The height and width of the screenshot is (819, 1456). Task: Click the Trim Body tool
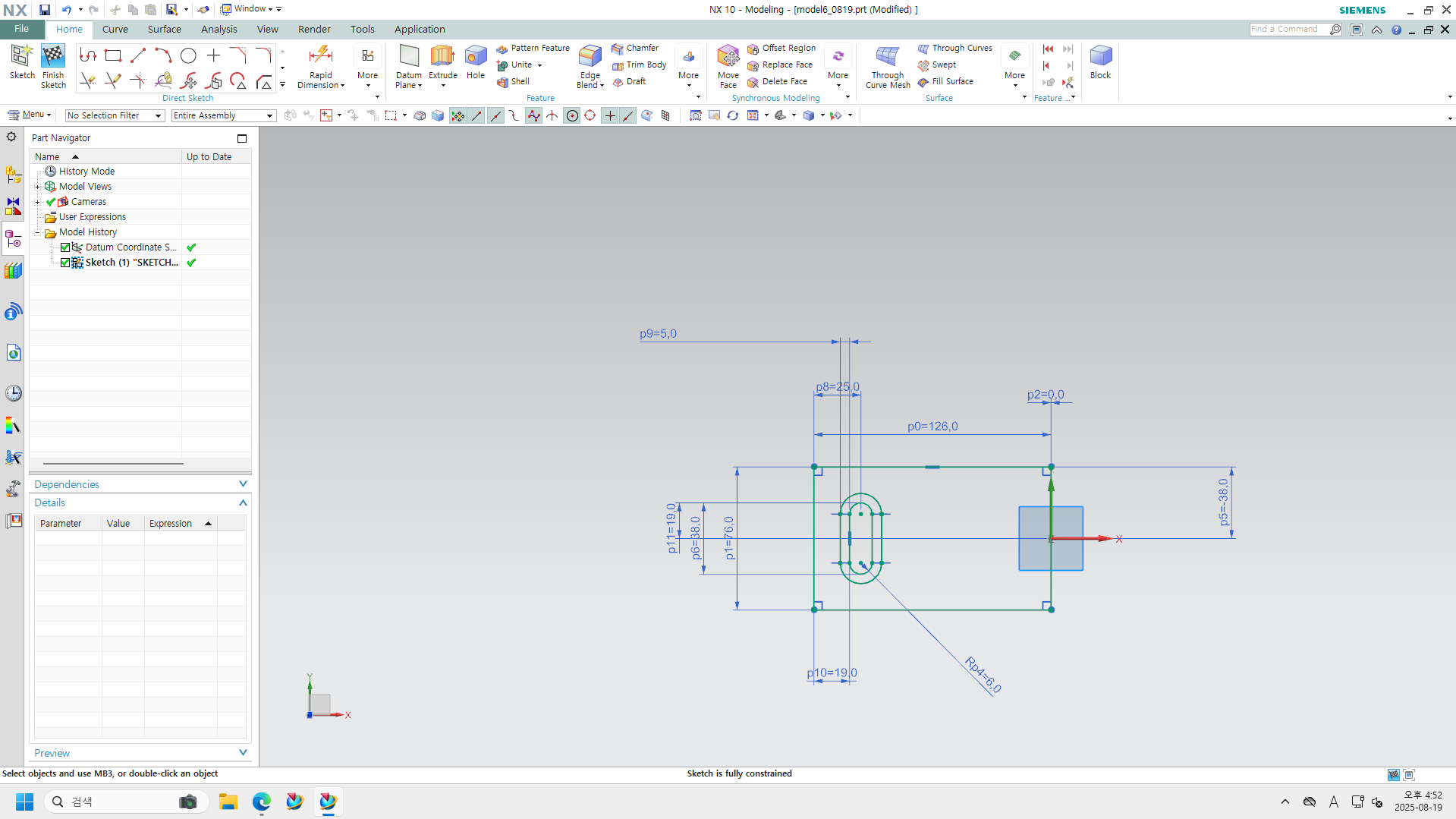pos(639,65)
